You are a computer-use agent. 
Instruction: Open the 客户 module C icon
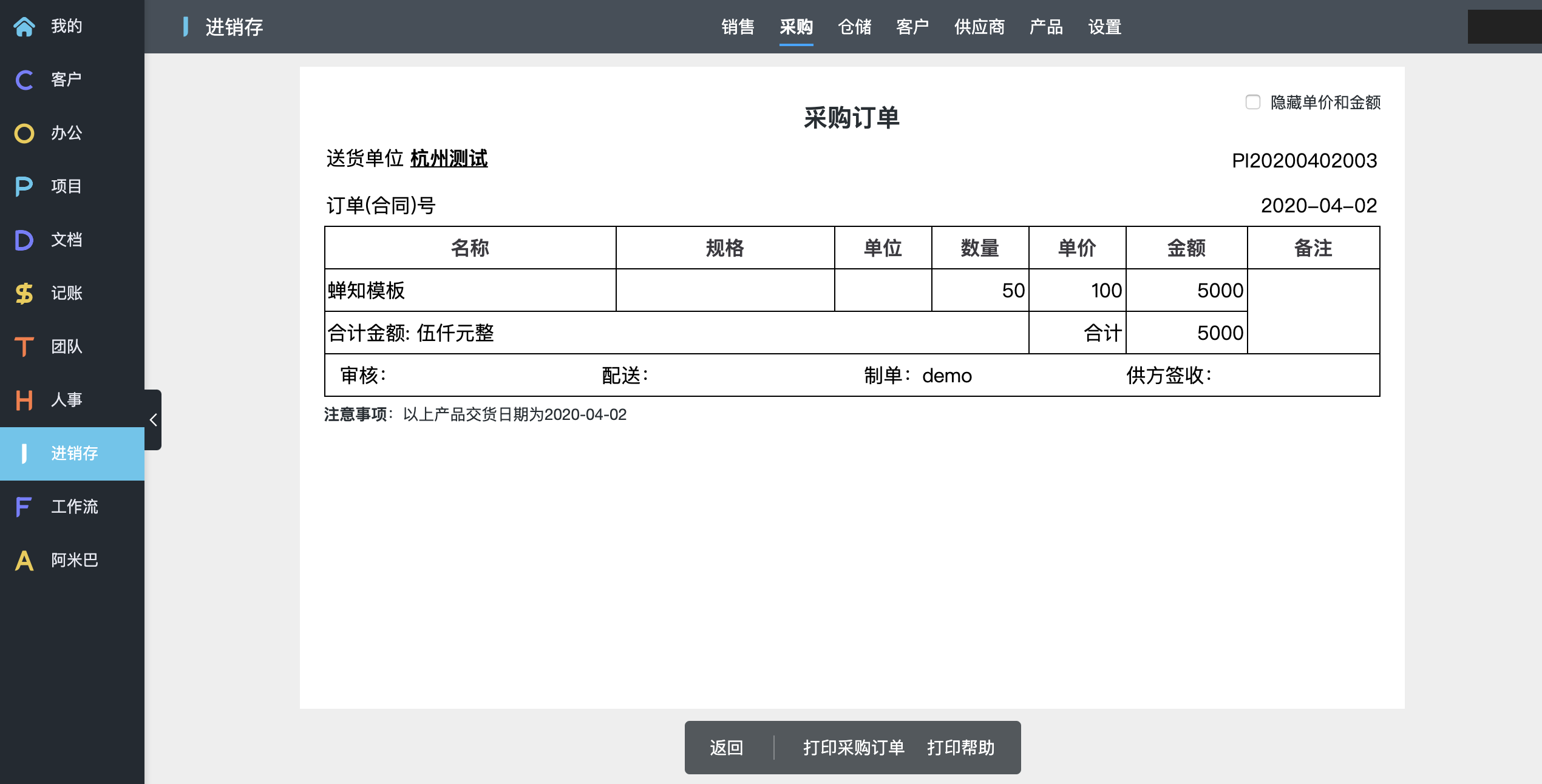(24, 80)
